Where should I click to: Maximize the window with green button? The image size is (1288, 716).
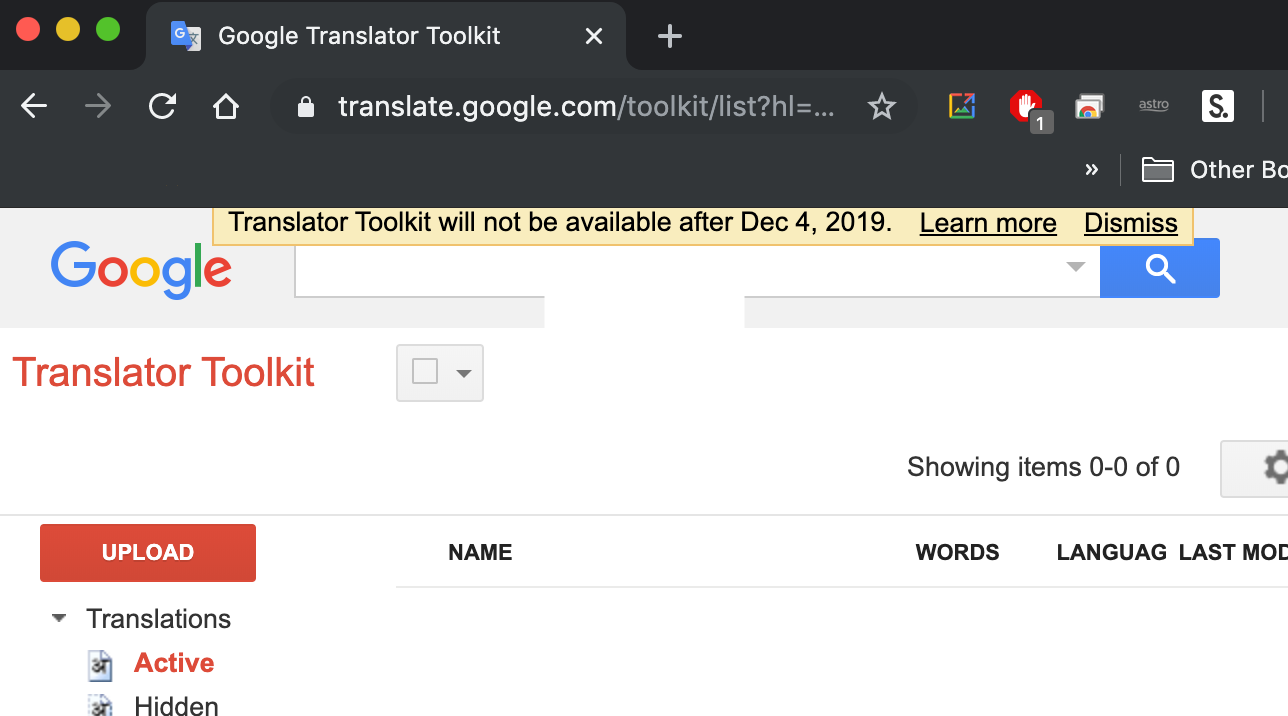tap(108, 30)
